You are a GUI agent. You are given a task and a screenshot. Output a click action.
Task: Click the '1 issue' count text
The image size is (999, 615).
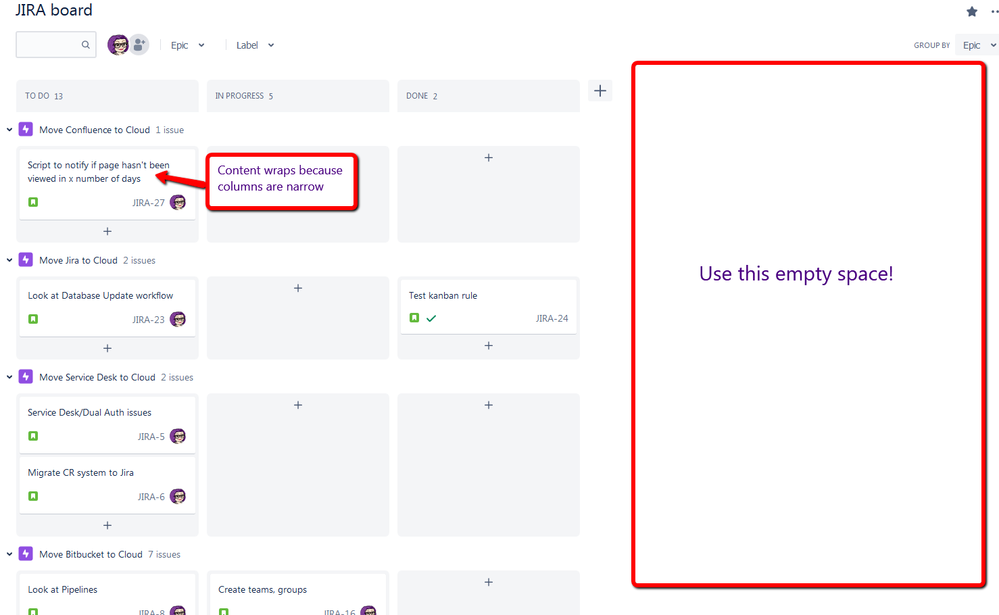(169, 130)
